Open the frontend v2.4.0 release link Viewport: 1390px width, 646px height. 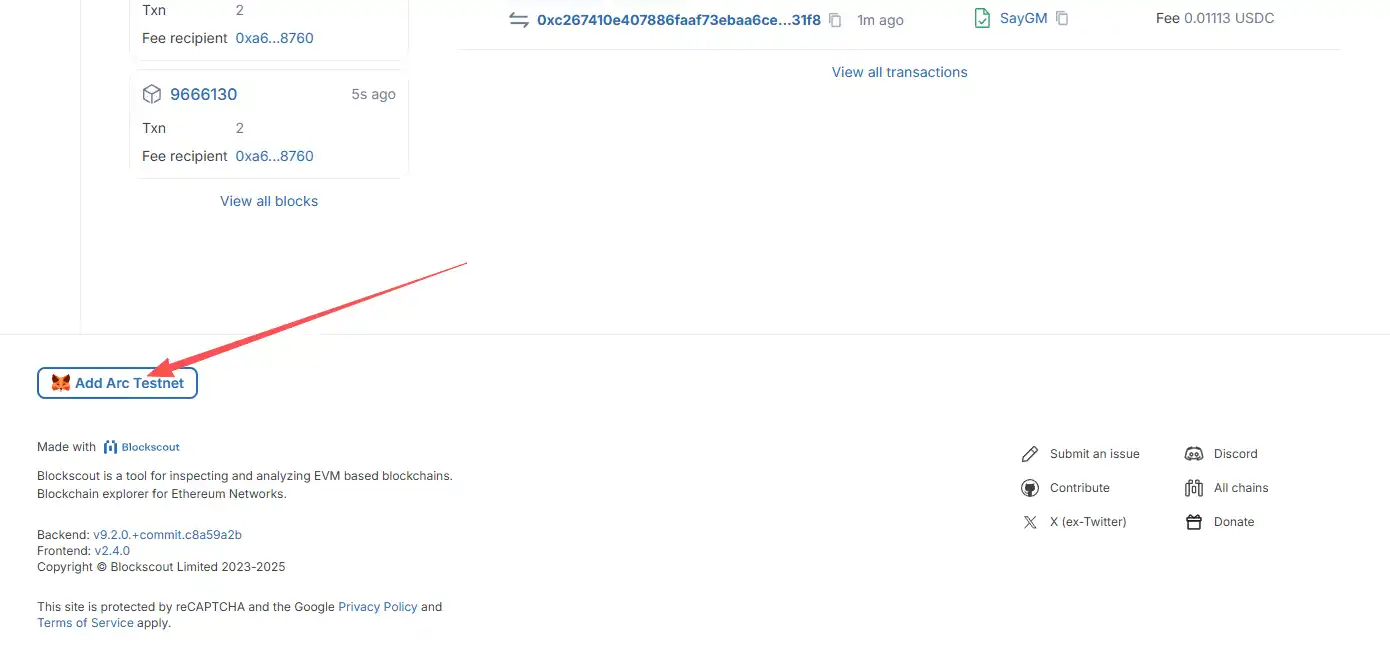pyautogui.click(x=112, y=550)
